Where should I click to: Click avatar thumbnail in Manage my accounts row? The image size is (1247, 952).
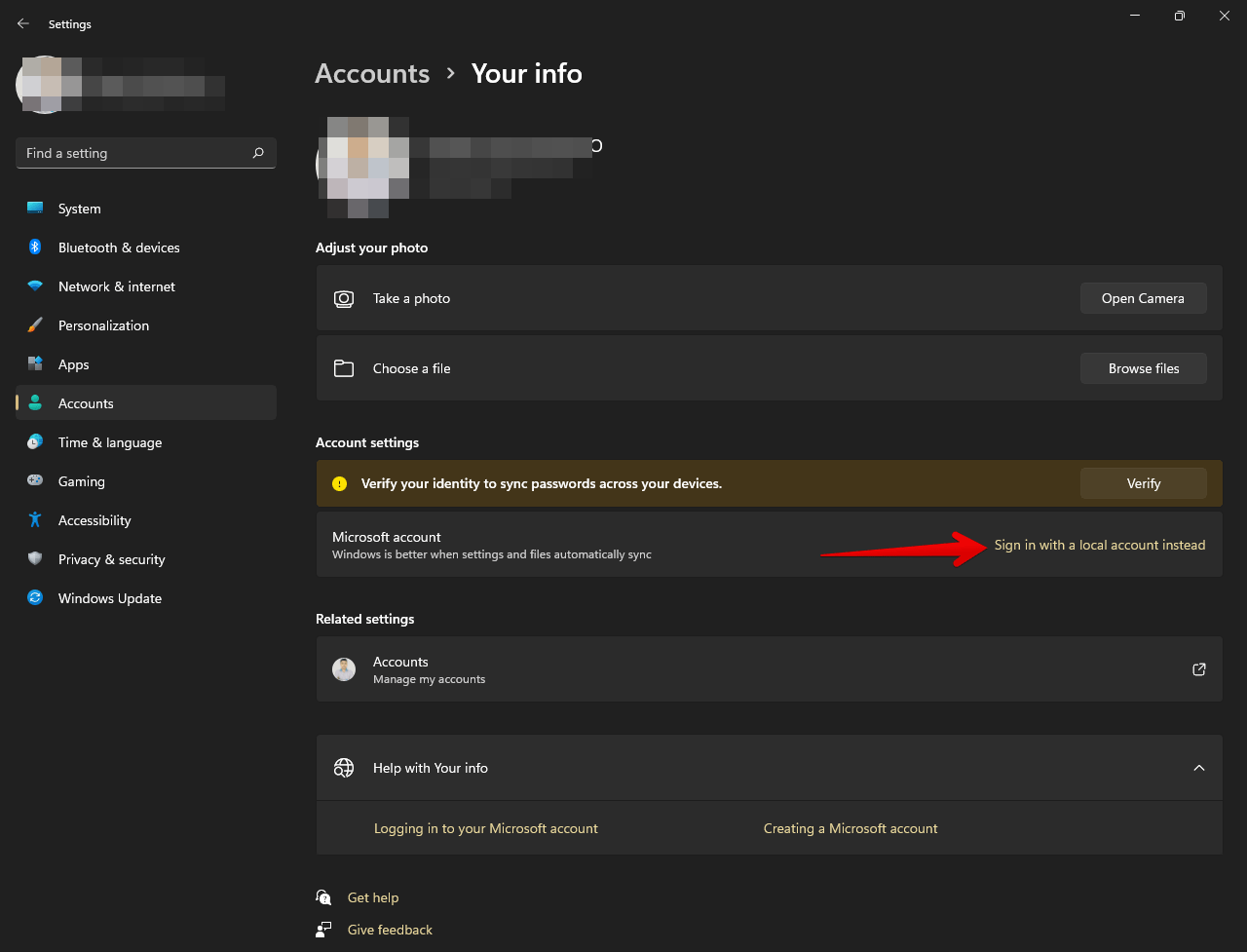344,669
